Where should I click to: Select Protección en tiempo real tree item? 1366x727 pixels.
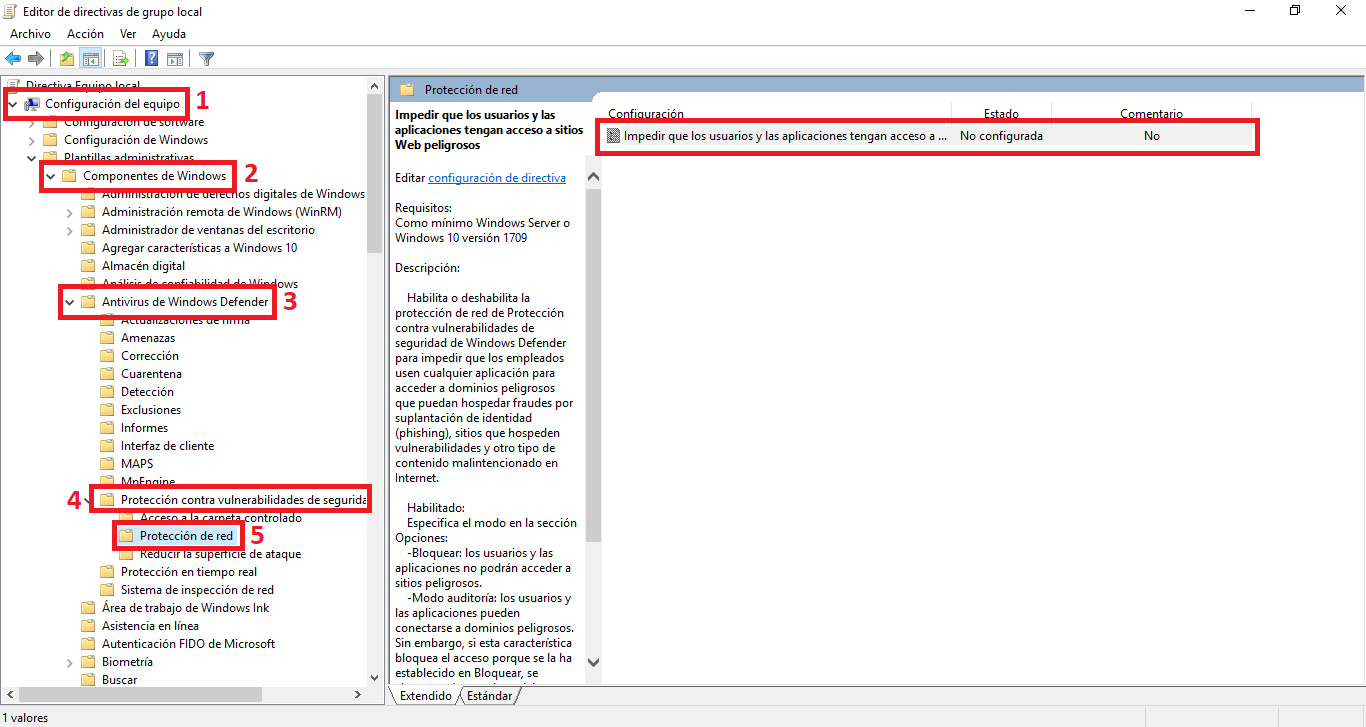(x=189, y=572)
